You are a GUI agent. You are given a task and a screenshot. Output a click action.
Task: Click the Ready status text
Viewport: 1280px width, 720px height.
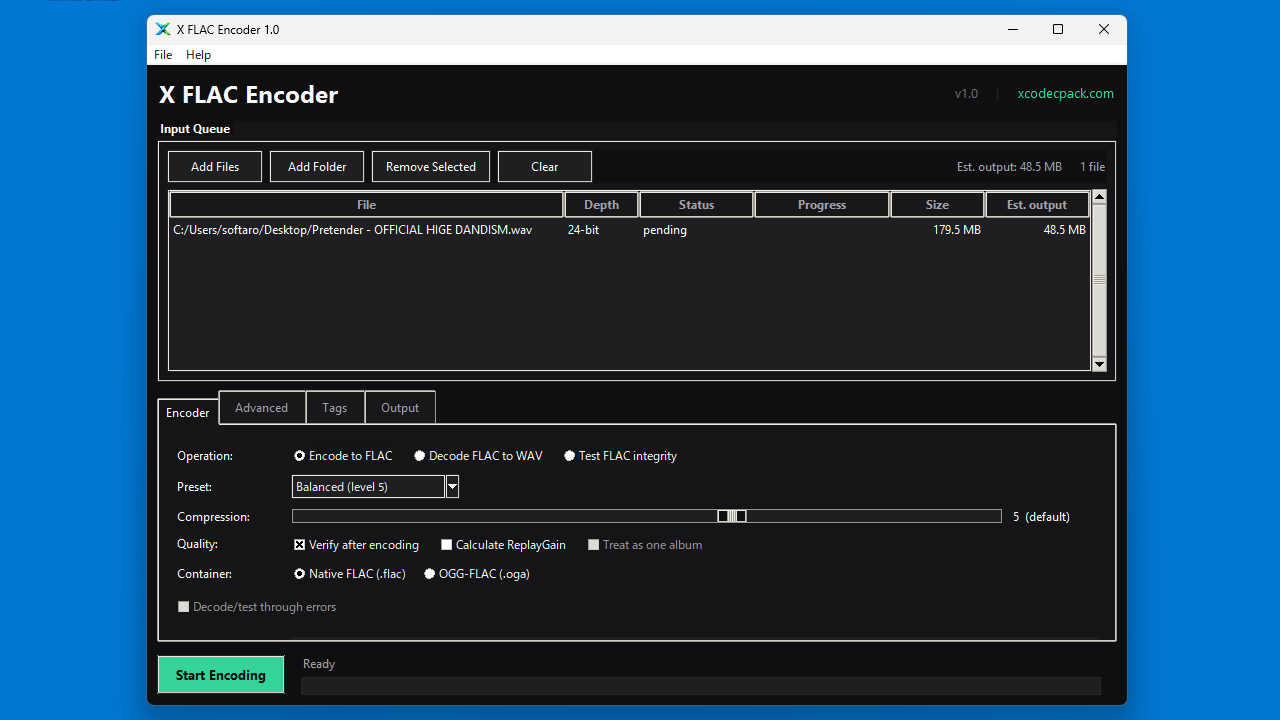[x=319, y=664]
